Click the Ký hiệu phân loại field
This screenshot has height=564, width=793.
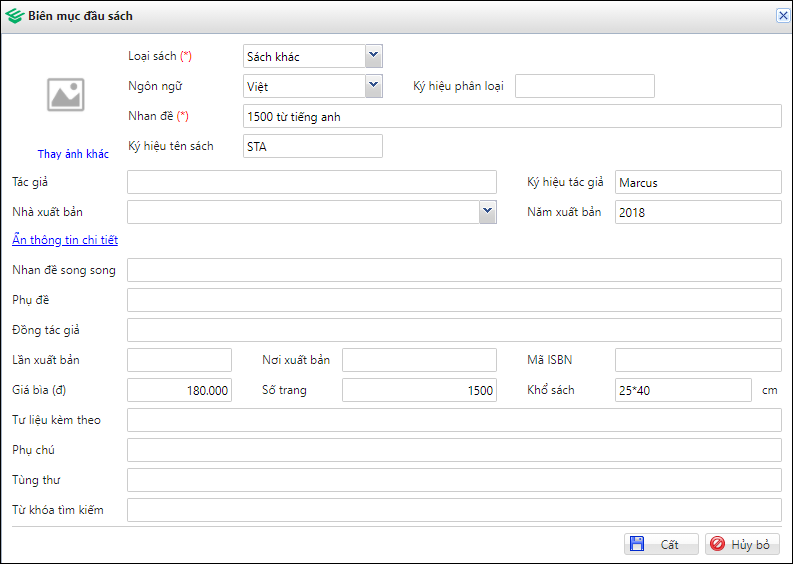(584, 86)
